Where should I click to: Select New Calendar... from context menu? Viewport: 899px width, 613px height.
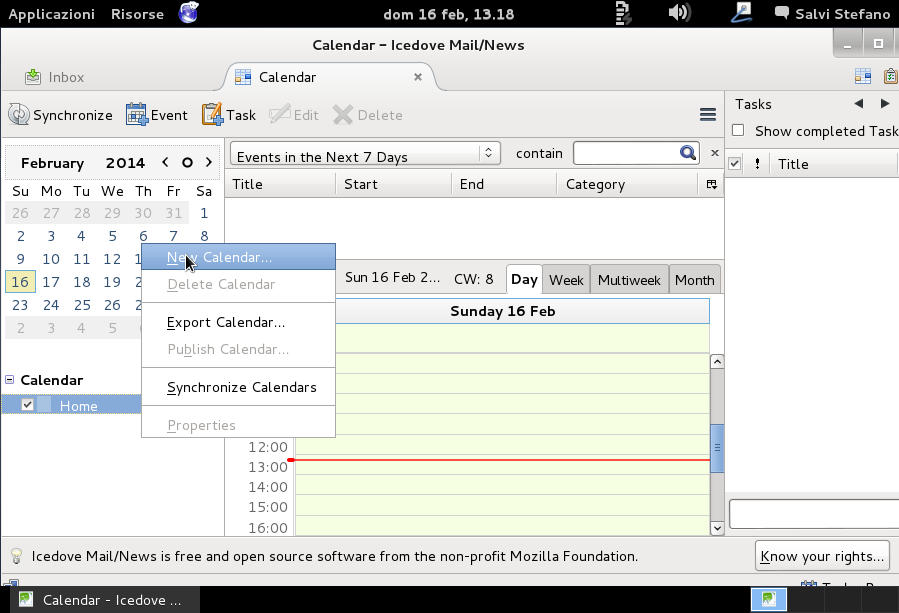coord(219,257)
